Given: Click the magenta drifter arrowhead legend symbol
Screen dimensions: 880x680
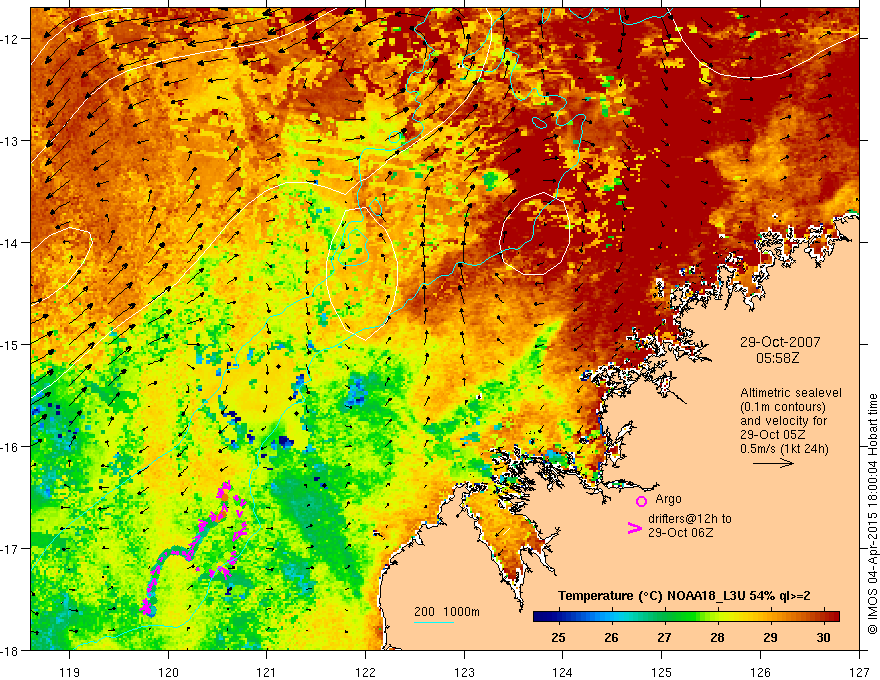Looking at the screenshot, I should tap(634, 528).
